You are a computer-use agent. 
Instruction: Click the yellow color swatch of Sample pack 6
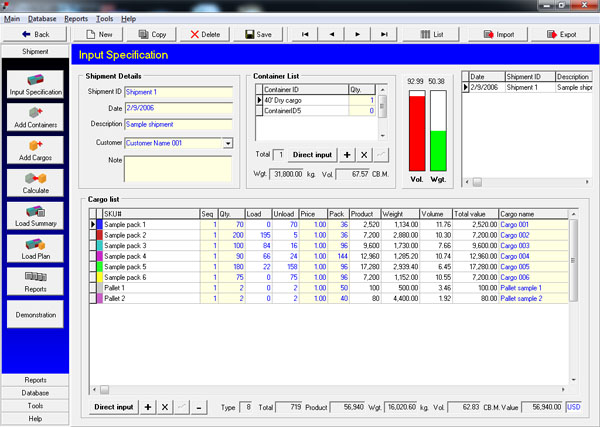99,277
